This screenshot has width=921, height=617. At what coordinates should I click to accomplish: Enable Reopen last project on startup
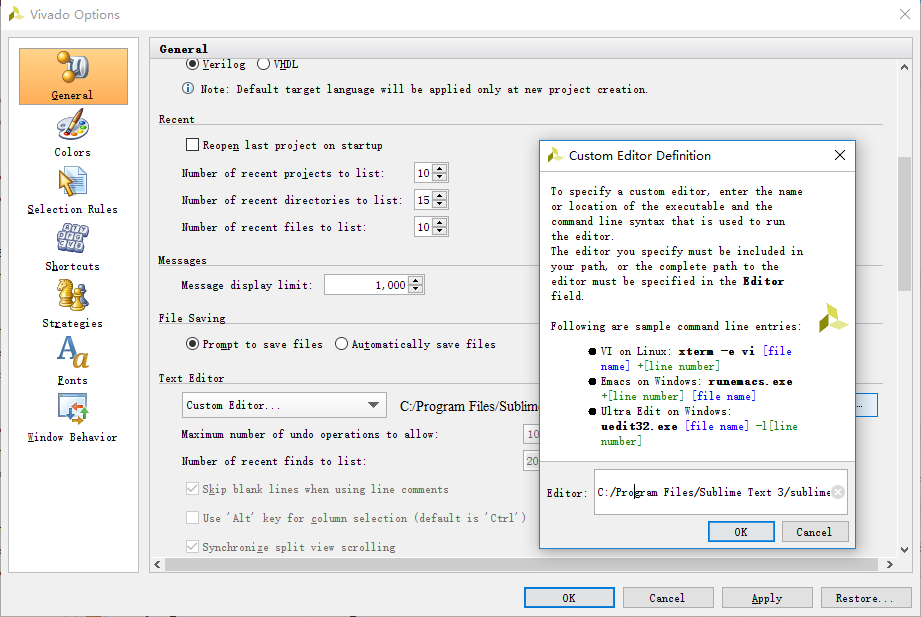point(192,145)
